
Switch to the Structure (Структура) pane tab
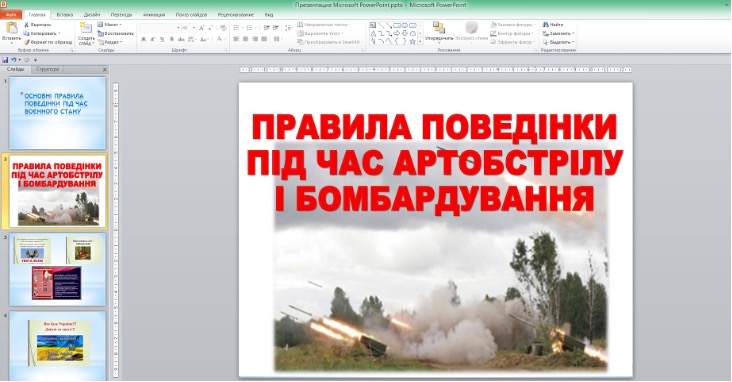coord(47,69)
